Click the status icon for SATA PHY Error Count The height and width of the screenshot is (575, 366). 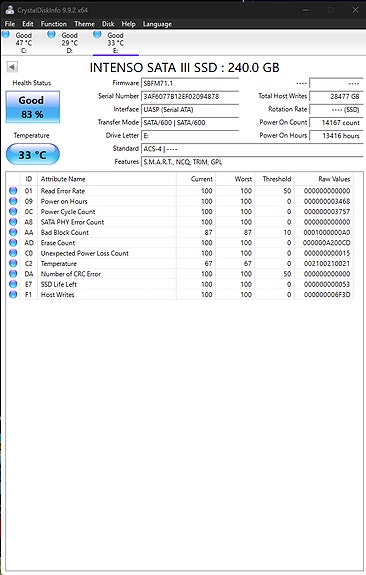13,222
